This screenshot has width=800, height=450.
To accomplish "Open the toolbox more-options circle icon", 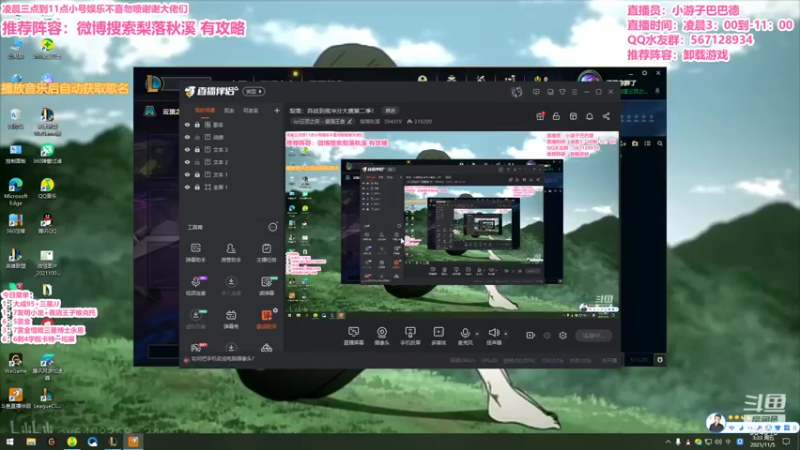I will (273, 227).
